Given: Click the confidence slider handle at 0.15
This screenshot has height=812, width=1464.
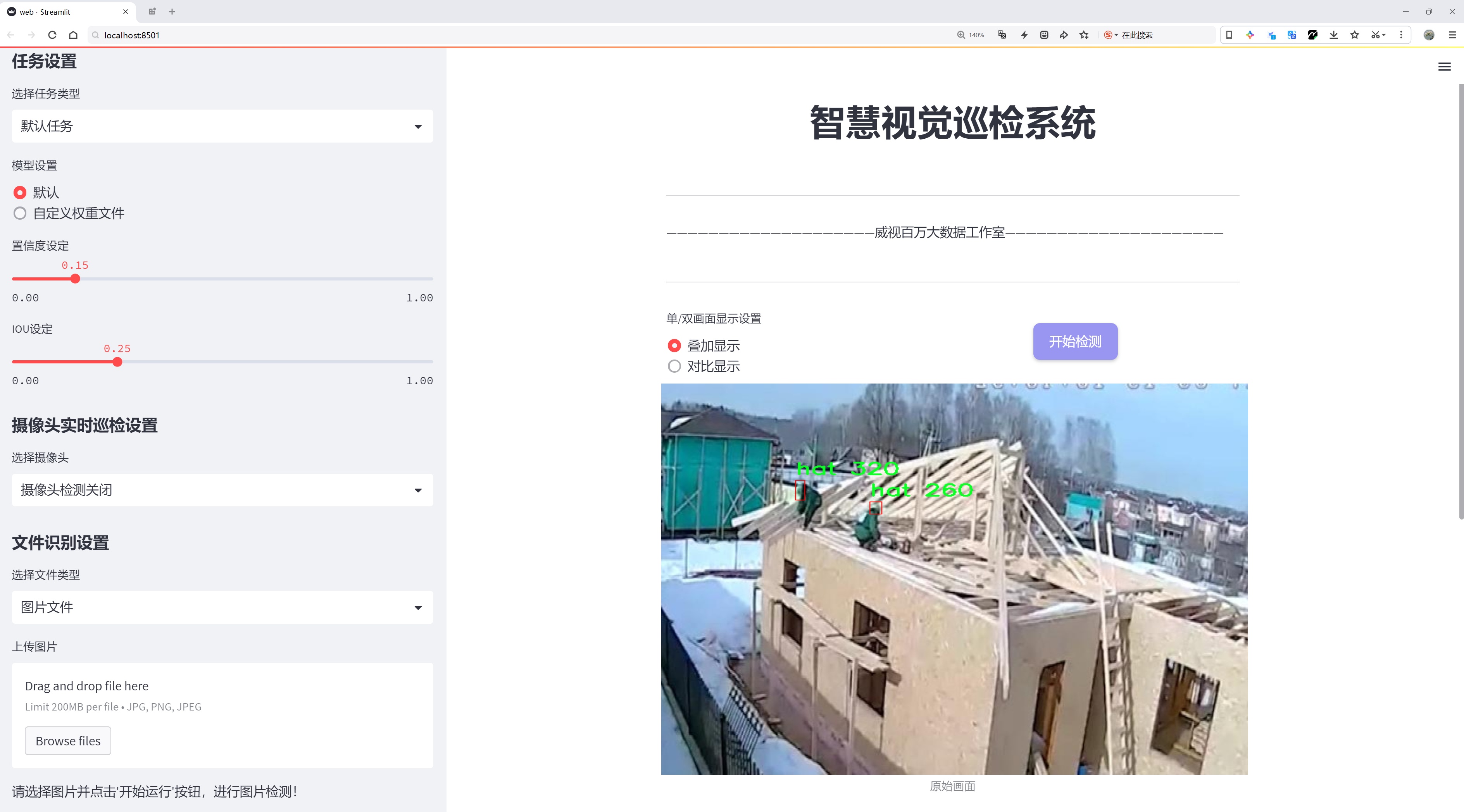Looking at the screenshot, I should 75,279.
